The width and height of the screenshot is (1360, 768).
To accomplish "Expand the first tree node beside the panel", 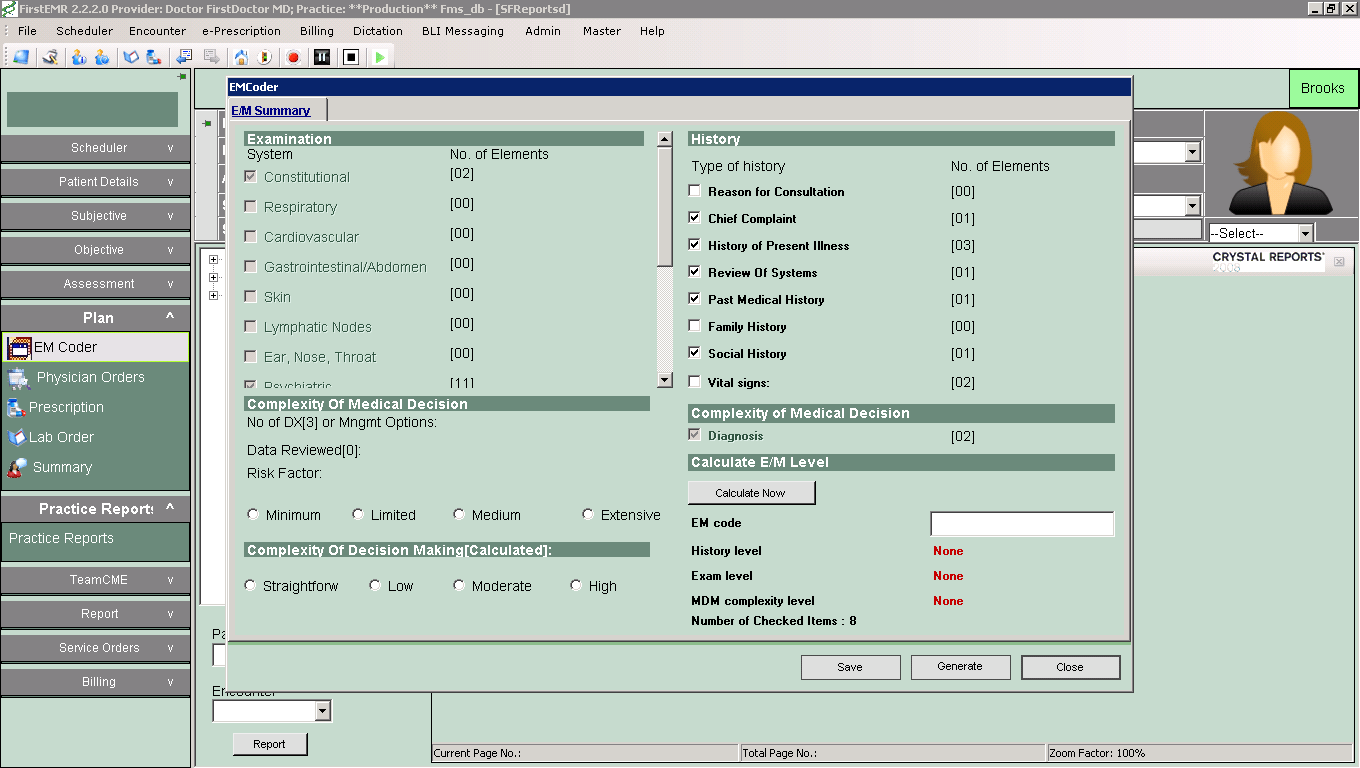I will (212, 258).
